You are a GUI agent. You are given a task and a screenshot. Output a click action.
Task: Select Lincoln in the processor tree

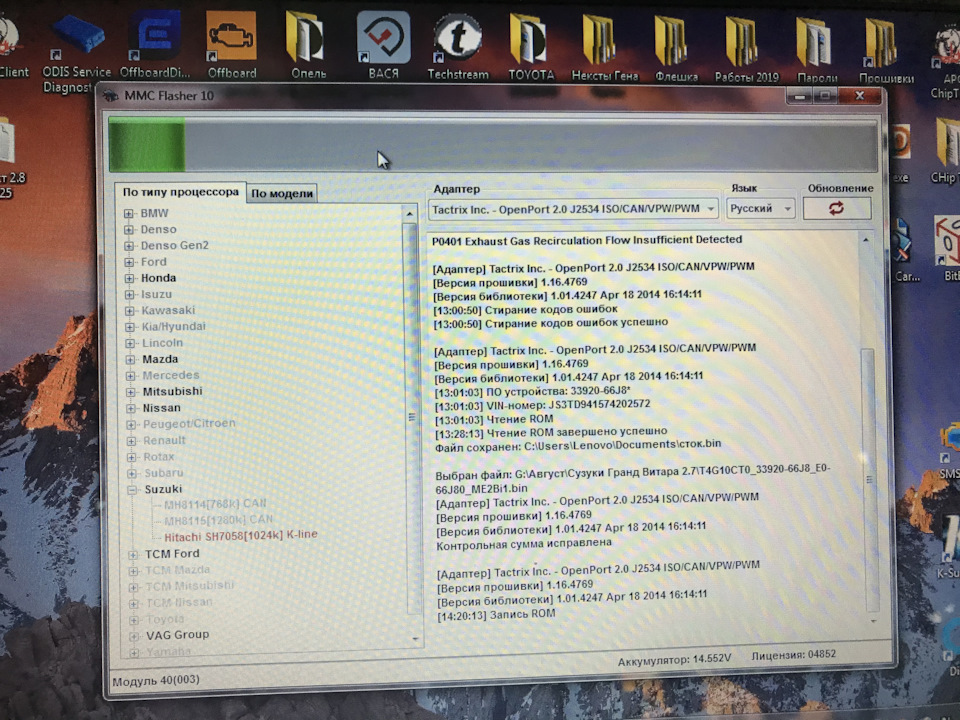tap(162, 343)
